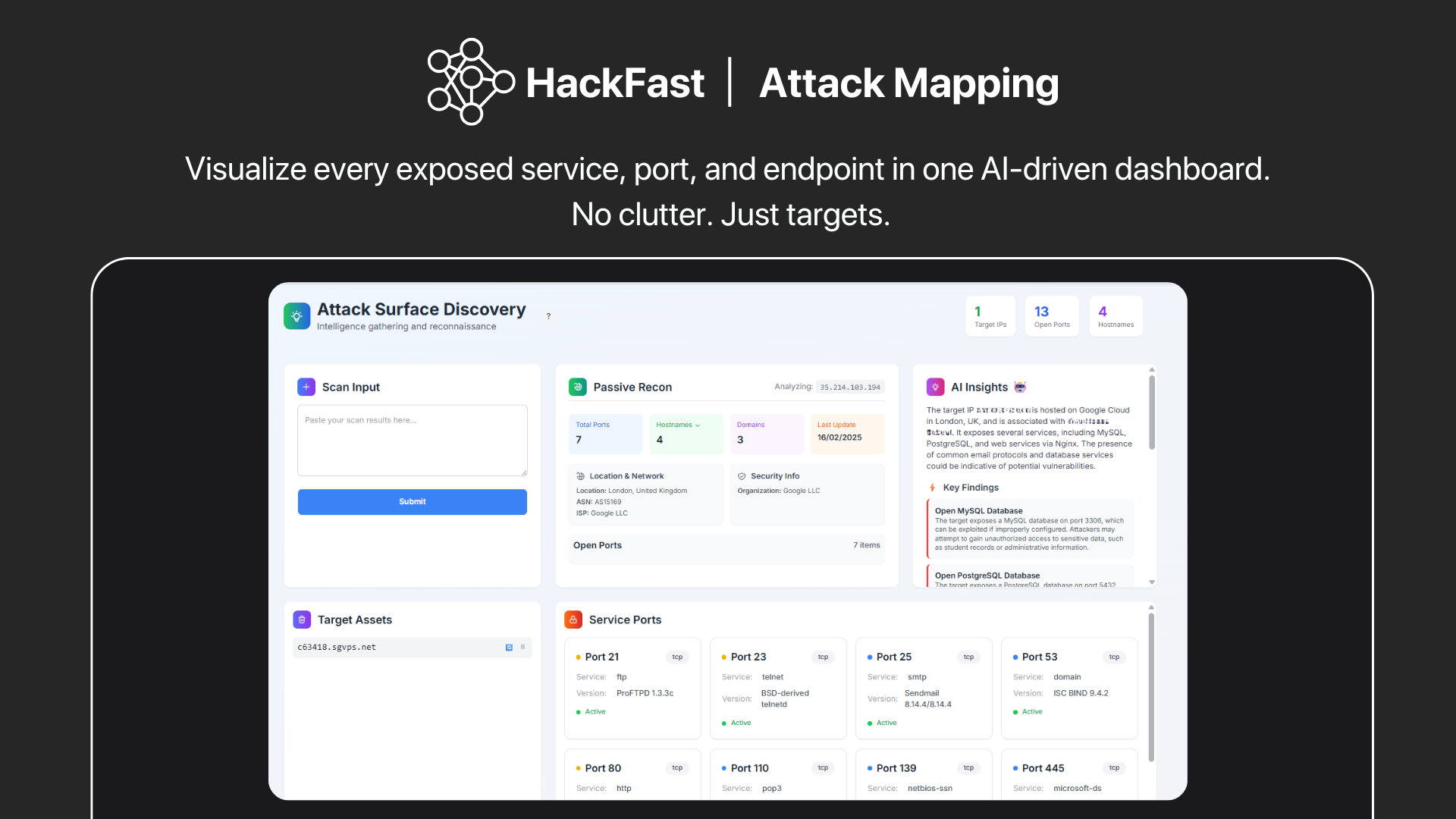
Task: Click the Active status on Port 21
Action: pyautogui.click(x=591, y=712)
